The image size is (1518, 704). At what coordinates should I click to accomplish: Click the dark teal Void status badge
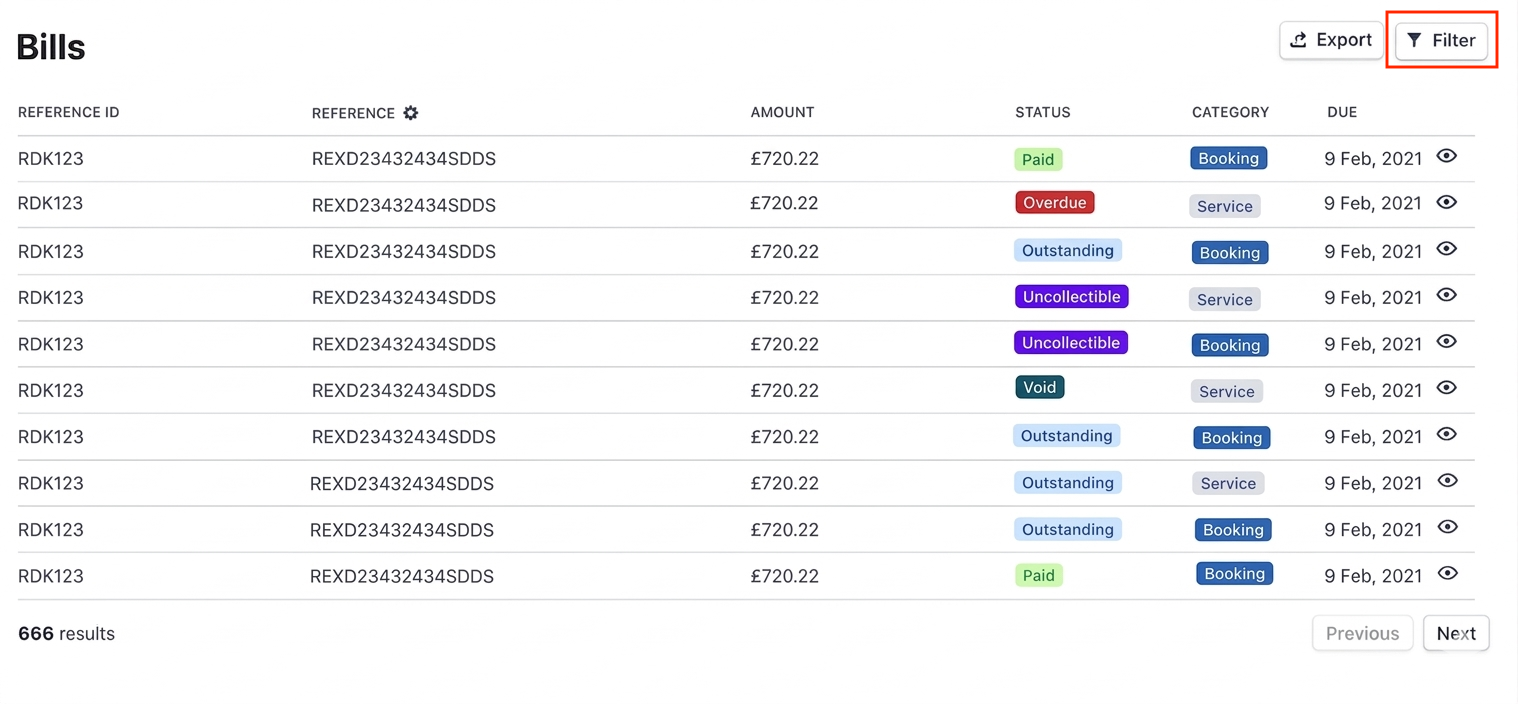[x=1040, y=388]
